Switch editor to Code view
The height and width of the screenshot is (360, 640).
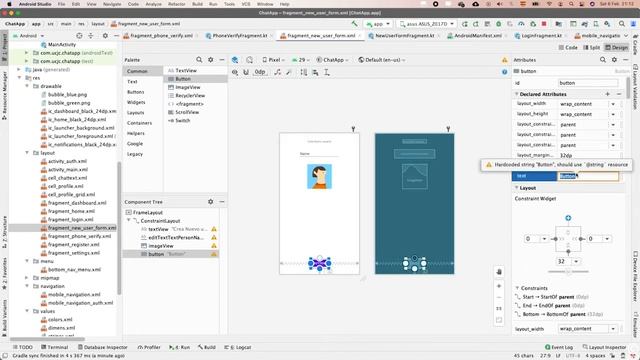(568, 48)
